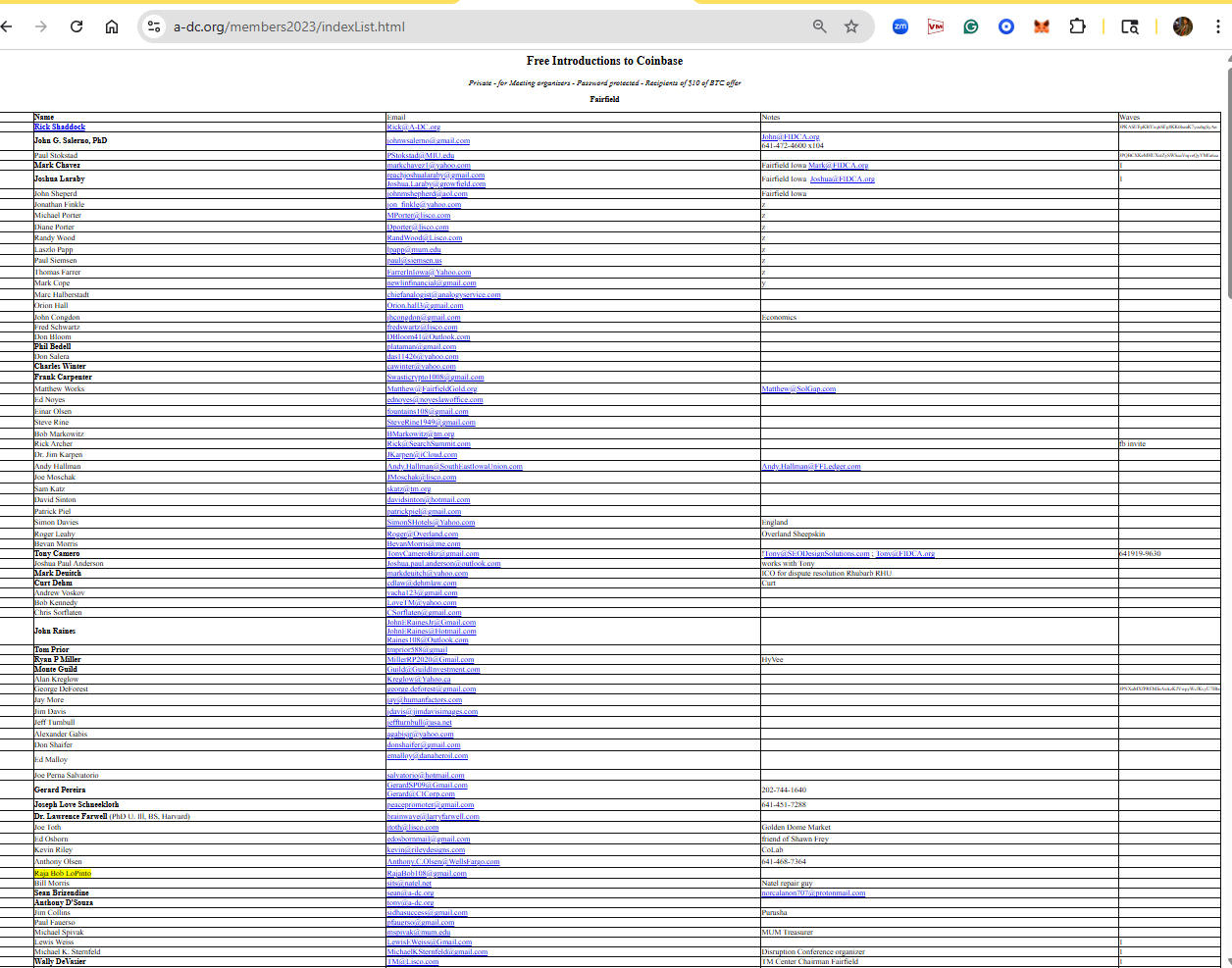
Task: Click the 'Email' column header
Action: [396, 117]
